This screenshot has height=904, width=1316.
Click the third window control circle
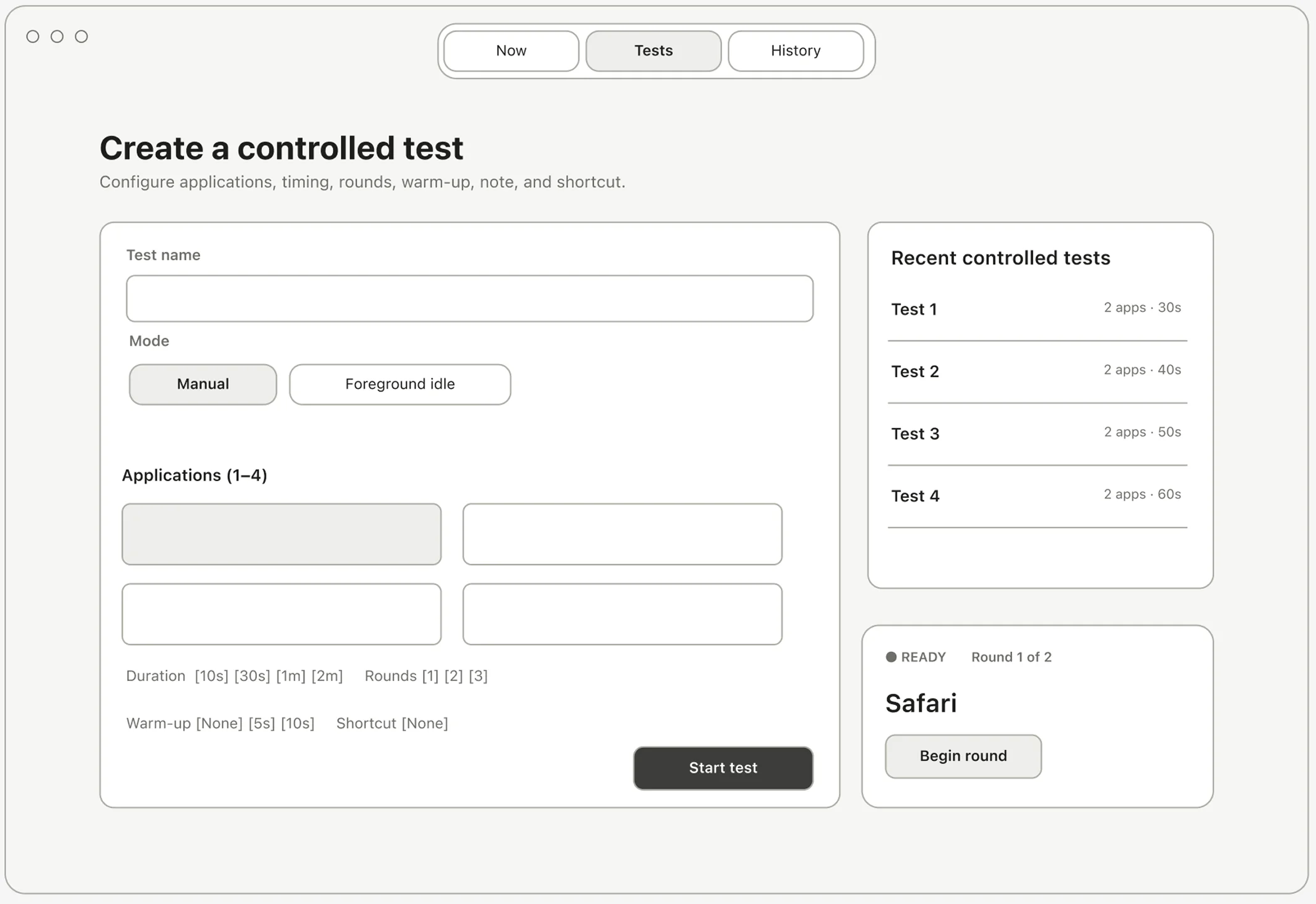[81, 36]
